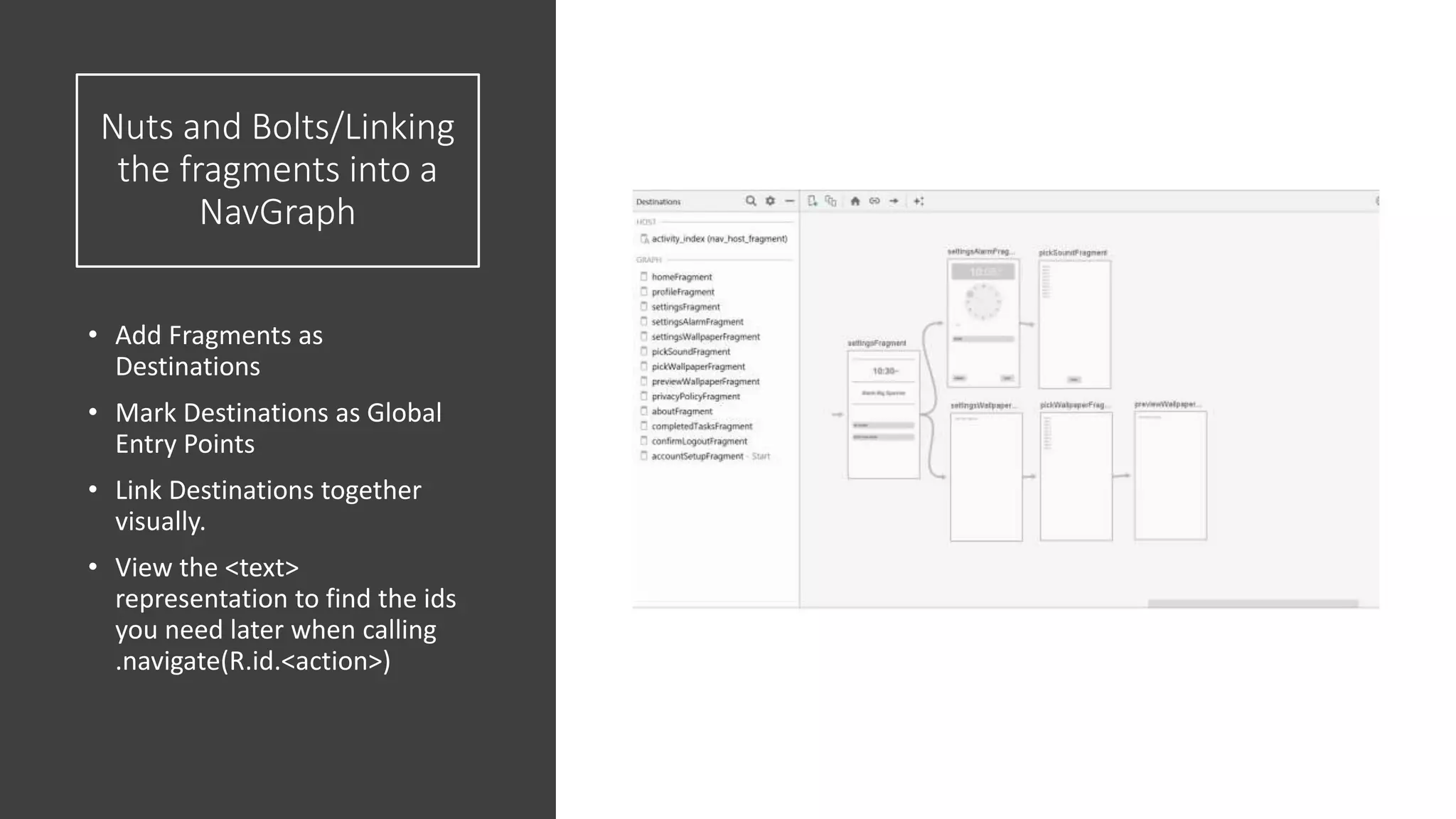Click the horizontal scrollbar below the graph
Viewport: 1456px width, 819px height.
point(1253,604)
